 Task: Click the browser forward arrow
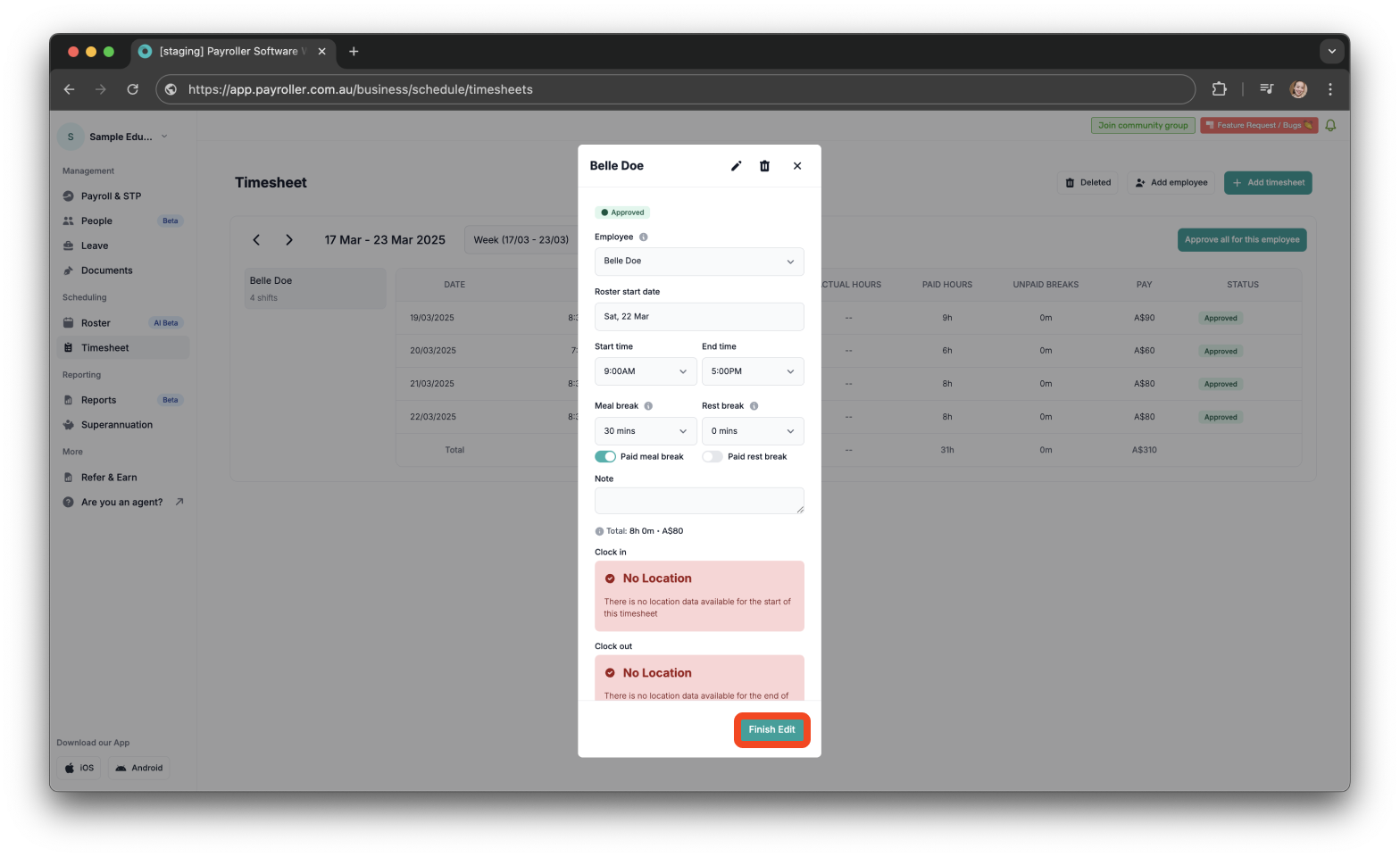(x=101, y=89)
